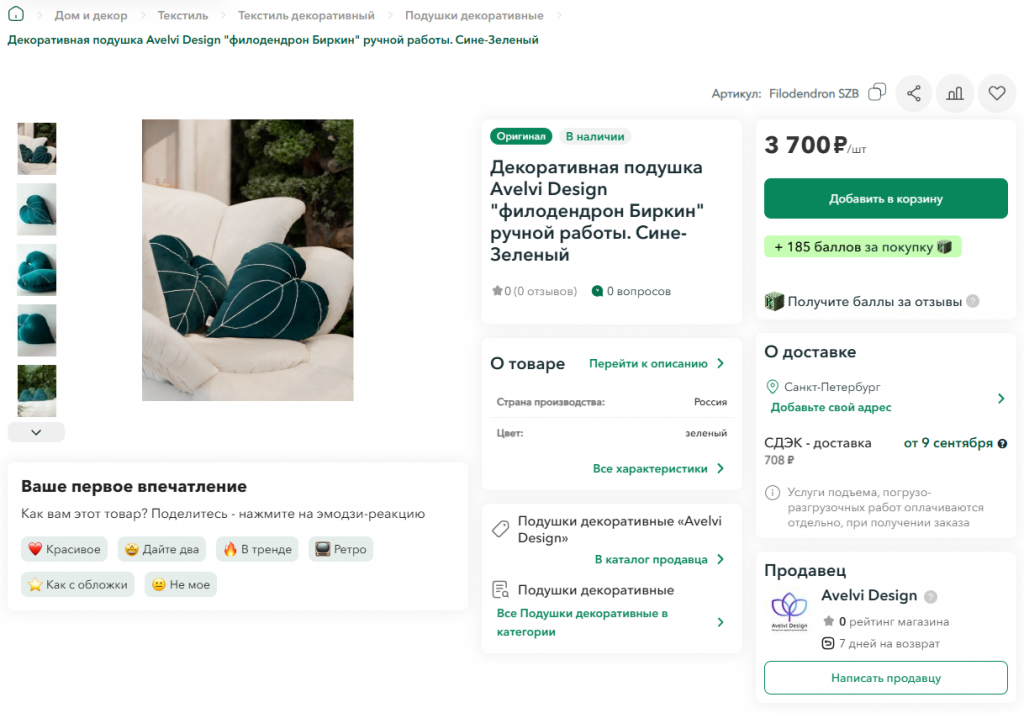Click 'Написать продавцу' button

tap(886, 678)
